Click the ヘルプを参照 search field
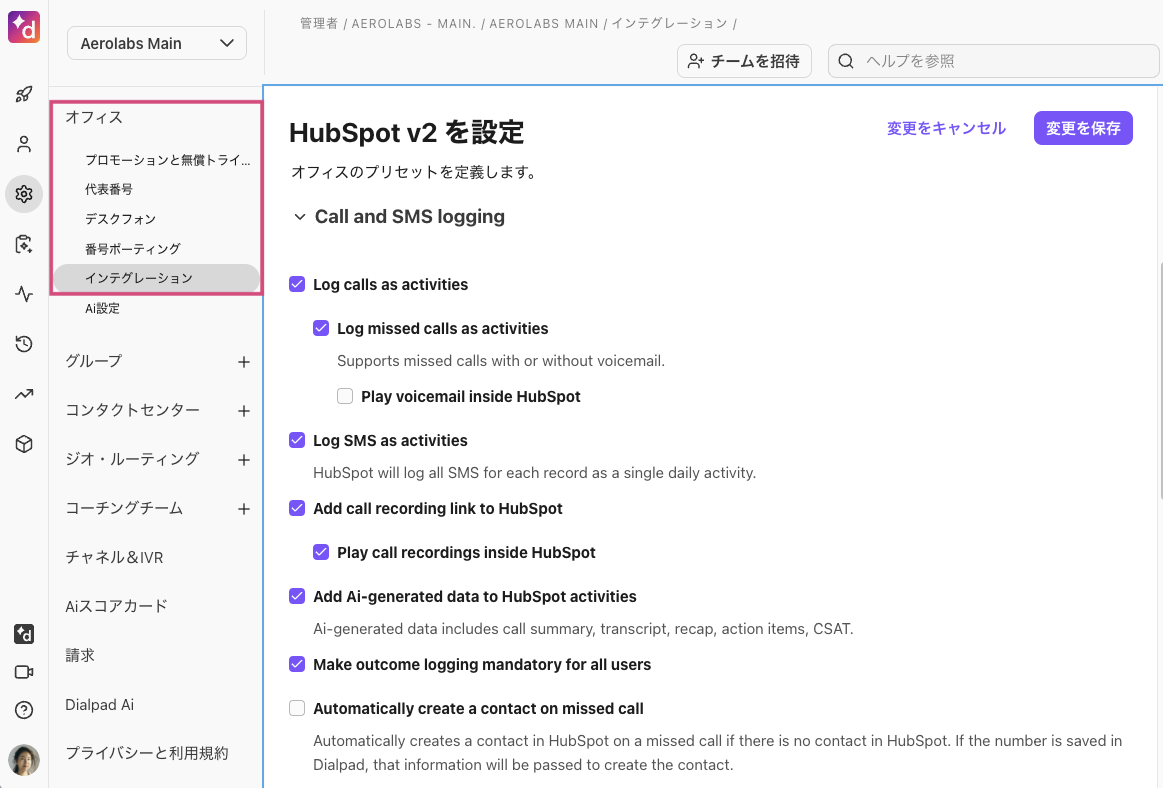Image resolution: width=1163 pixels, height=788 pixels. pyautogui.click(x=993, y=61)
